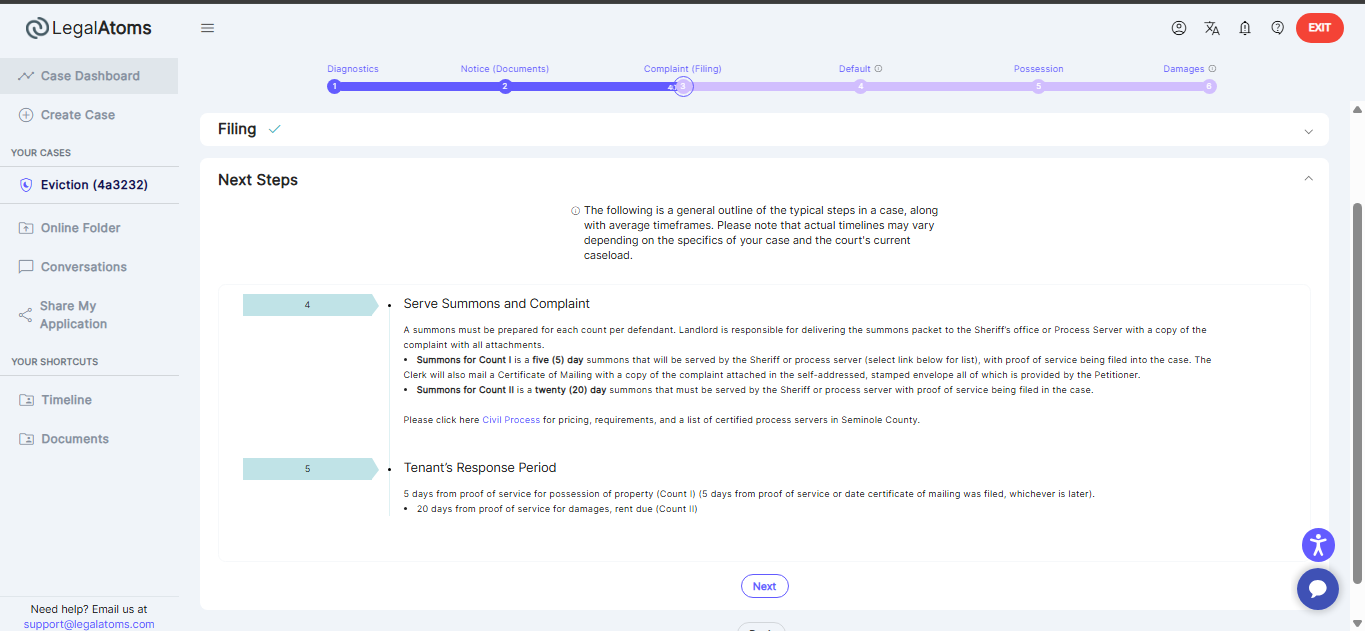
Task: Open the help question mark icon
Action: (1278, 28)
